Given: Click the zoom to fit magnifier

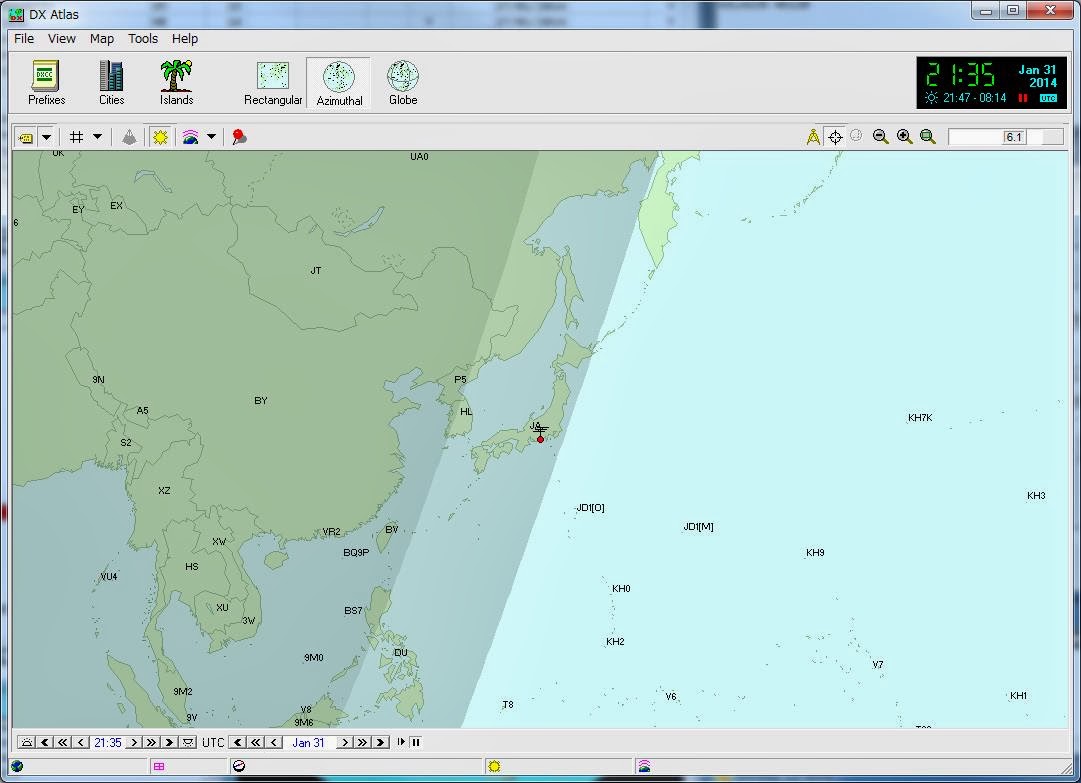Looking at the screenshot, I should pos(928,137).
